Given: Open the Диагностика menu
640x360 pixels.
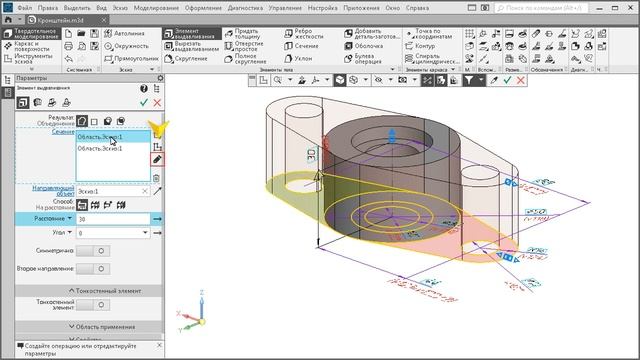Looking at the screenshot, I should (245, 8).
